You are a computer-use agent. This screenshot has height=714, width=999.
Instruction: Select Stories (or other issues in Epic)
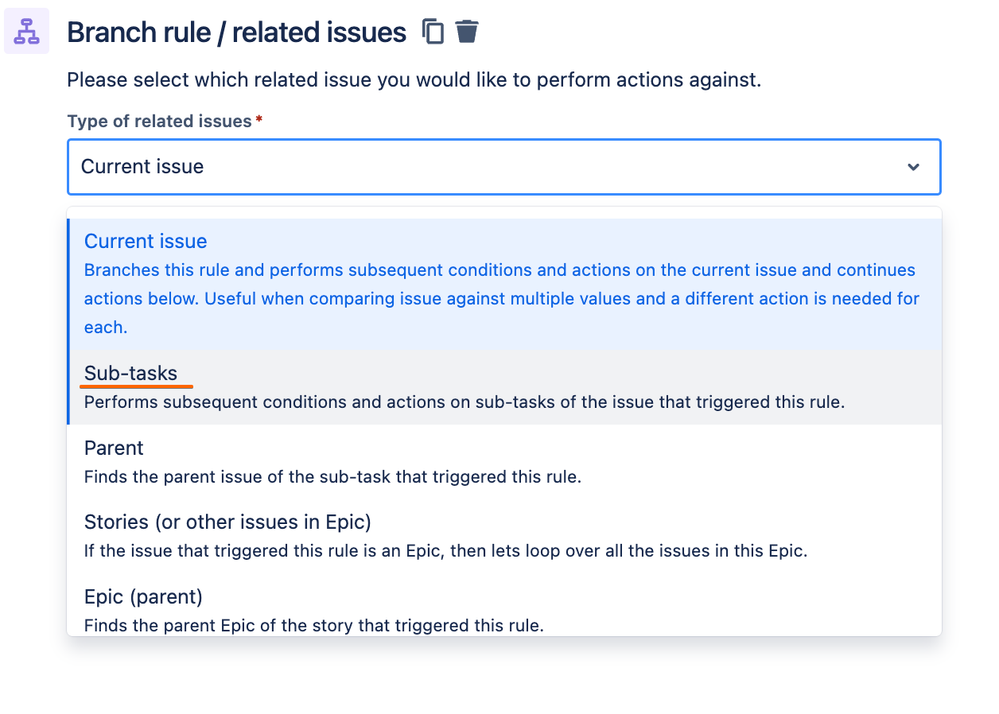tap(505, 536)
